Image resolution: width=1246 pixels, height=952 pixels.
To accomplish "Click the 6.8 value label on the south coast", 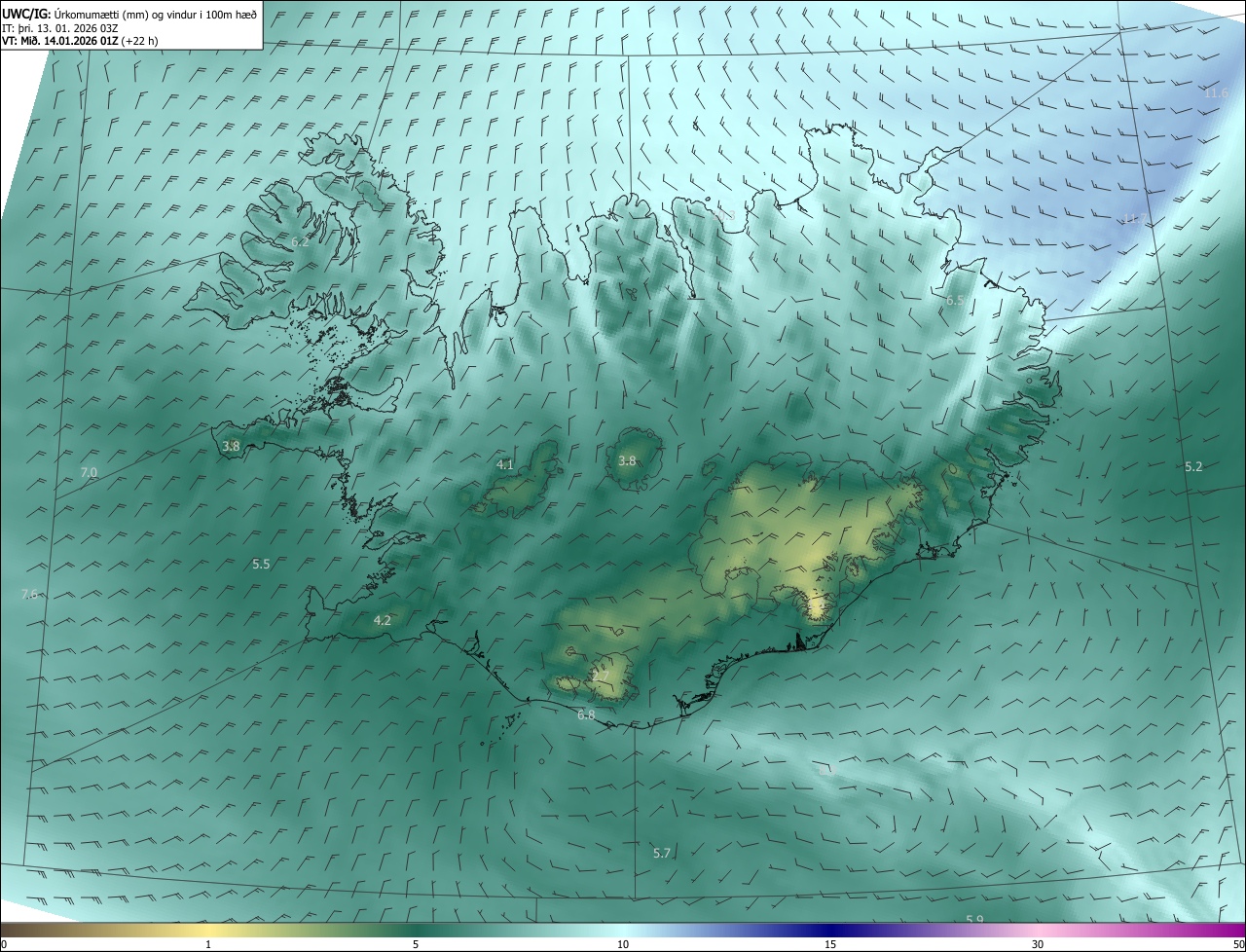I will pos(586,715).
